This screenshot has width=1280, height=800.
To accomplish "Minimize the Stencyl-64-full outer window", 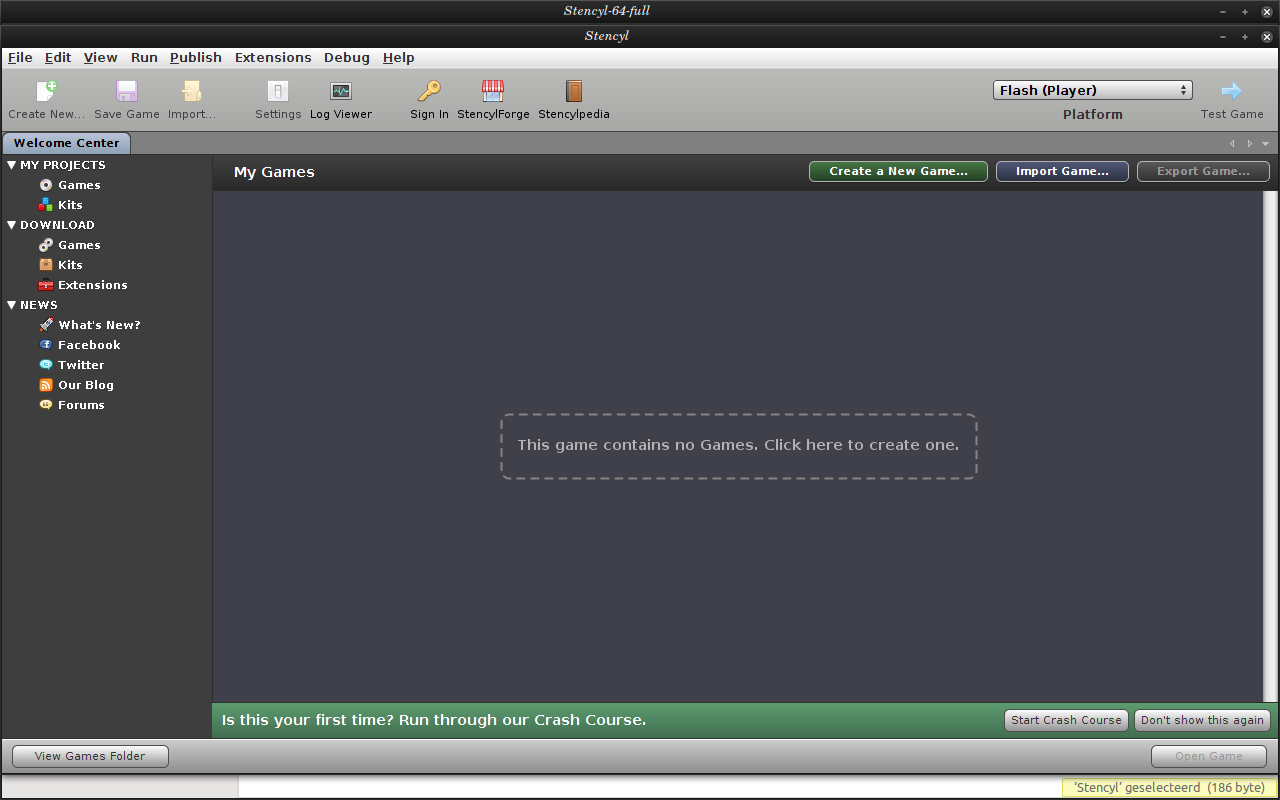I will [1222, 11].
